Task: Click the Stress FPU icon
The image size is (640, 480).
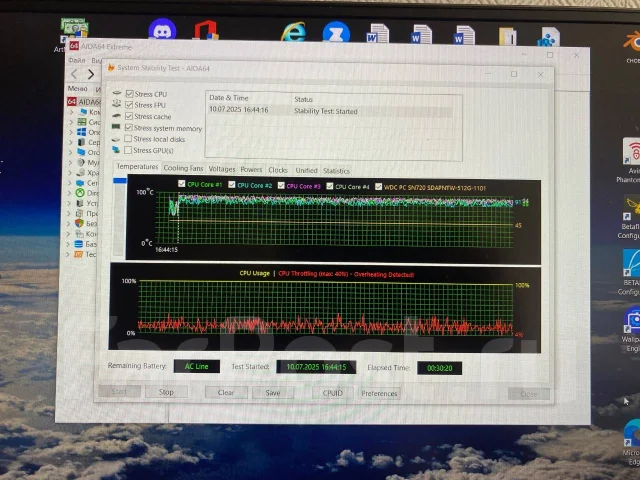Action: (117, 104)
